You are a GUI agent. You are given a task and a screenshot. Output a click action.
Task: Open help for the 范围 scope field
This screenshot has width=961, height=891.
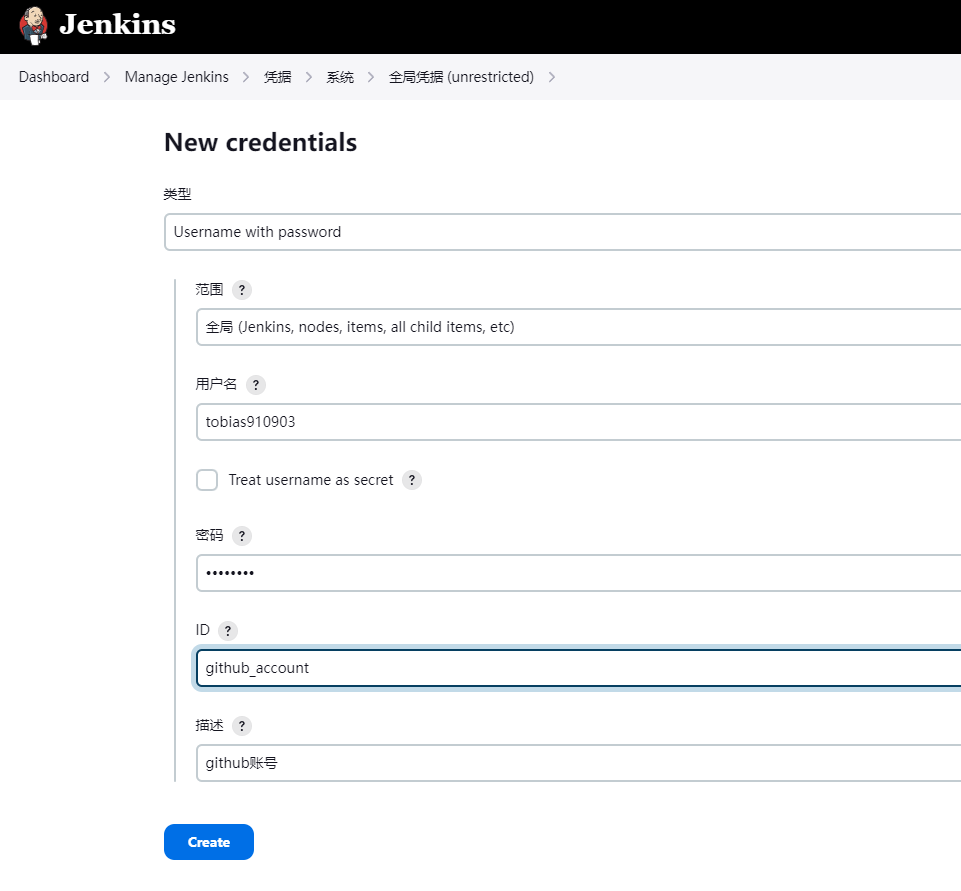pos(242,290)
